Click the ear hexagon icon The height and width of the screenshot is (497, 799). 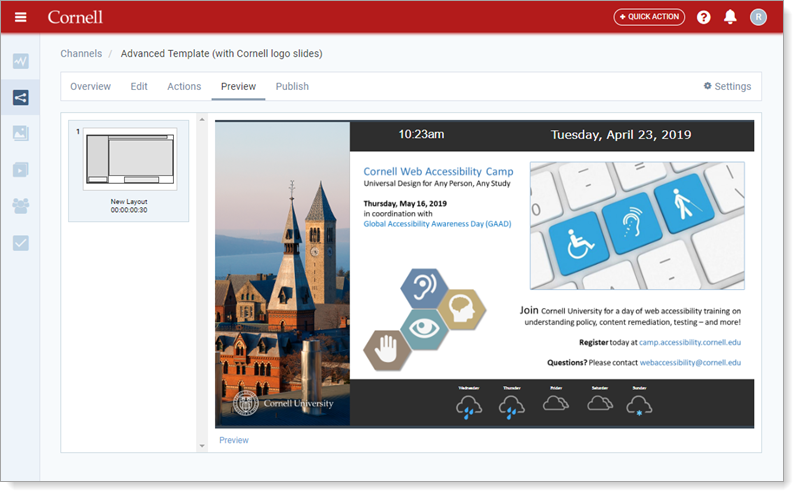coord(424,287)
